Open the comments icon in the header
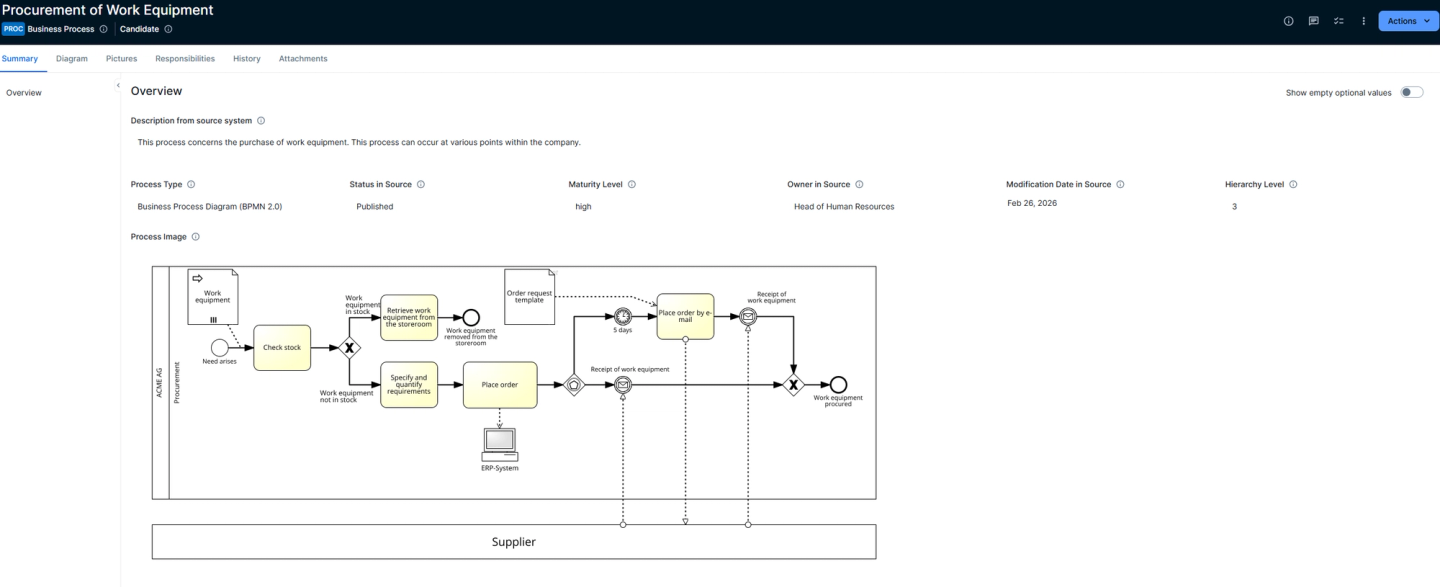Viewport: 1440px width, 587px height. pos(1313,21)
